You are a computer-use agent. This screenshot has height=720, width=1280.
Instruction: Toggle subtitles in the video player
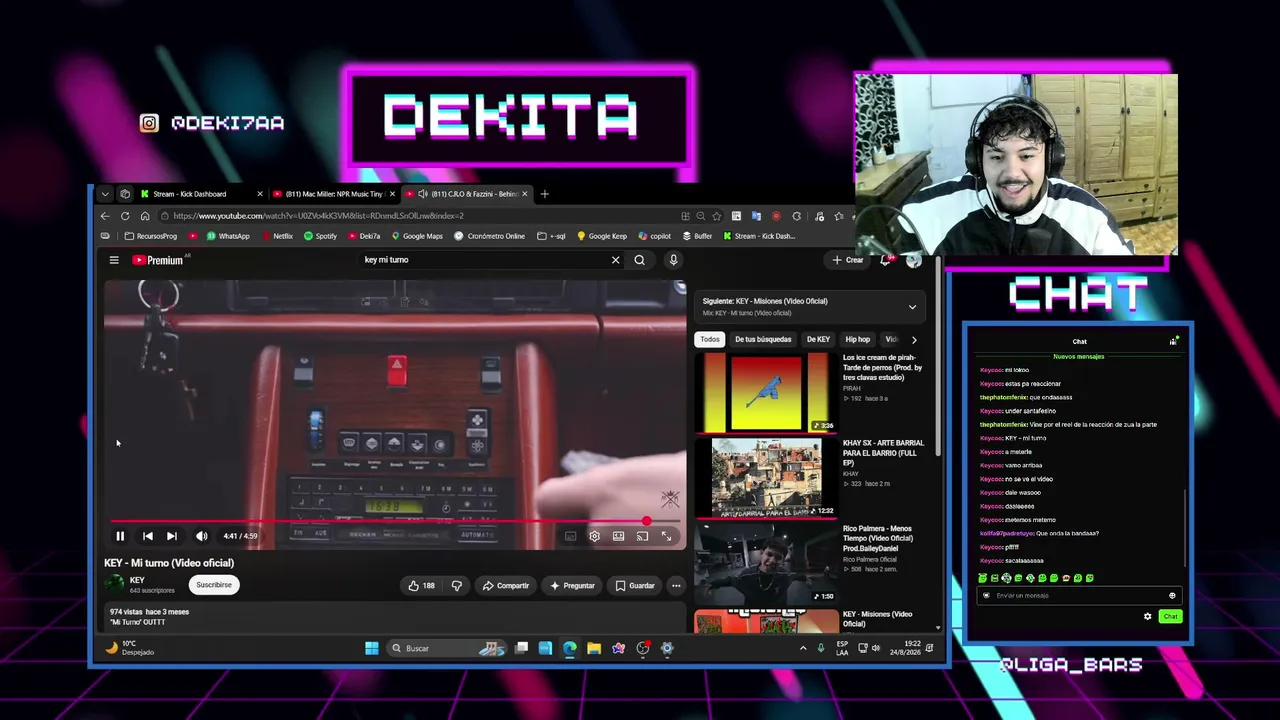pos(570,536)
